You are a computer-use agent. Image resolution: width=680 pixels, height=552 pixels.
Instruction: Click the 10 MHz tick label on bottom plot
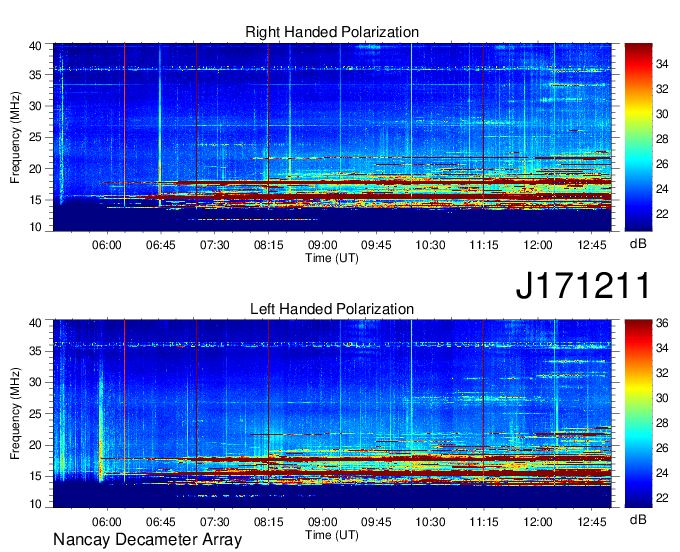[x=35, y=504]
